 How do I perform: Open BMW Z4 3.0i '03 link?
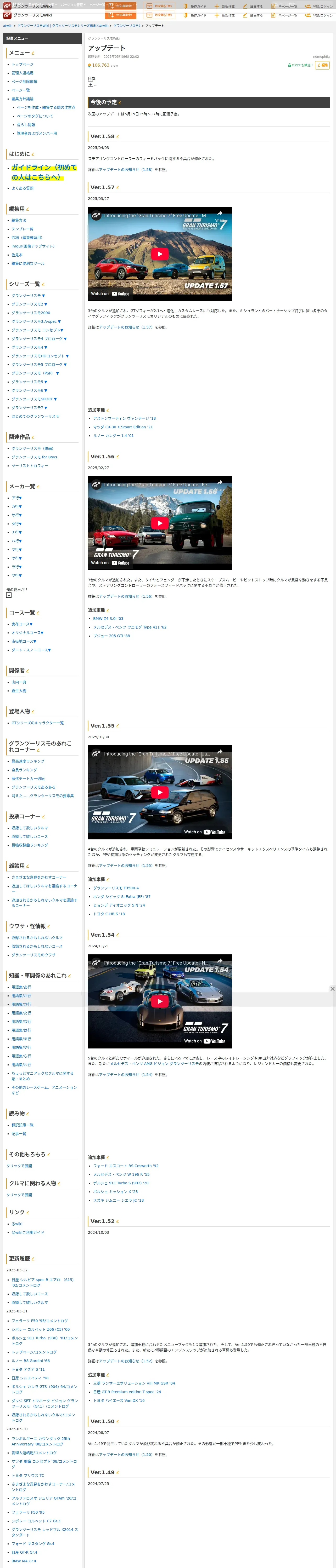click(x=108, y=618)
